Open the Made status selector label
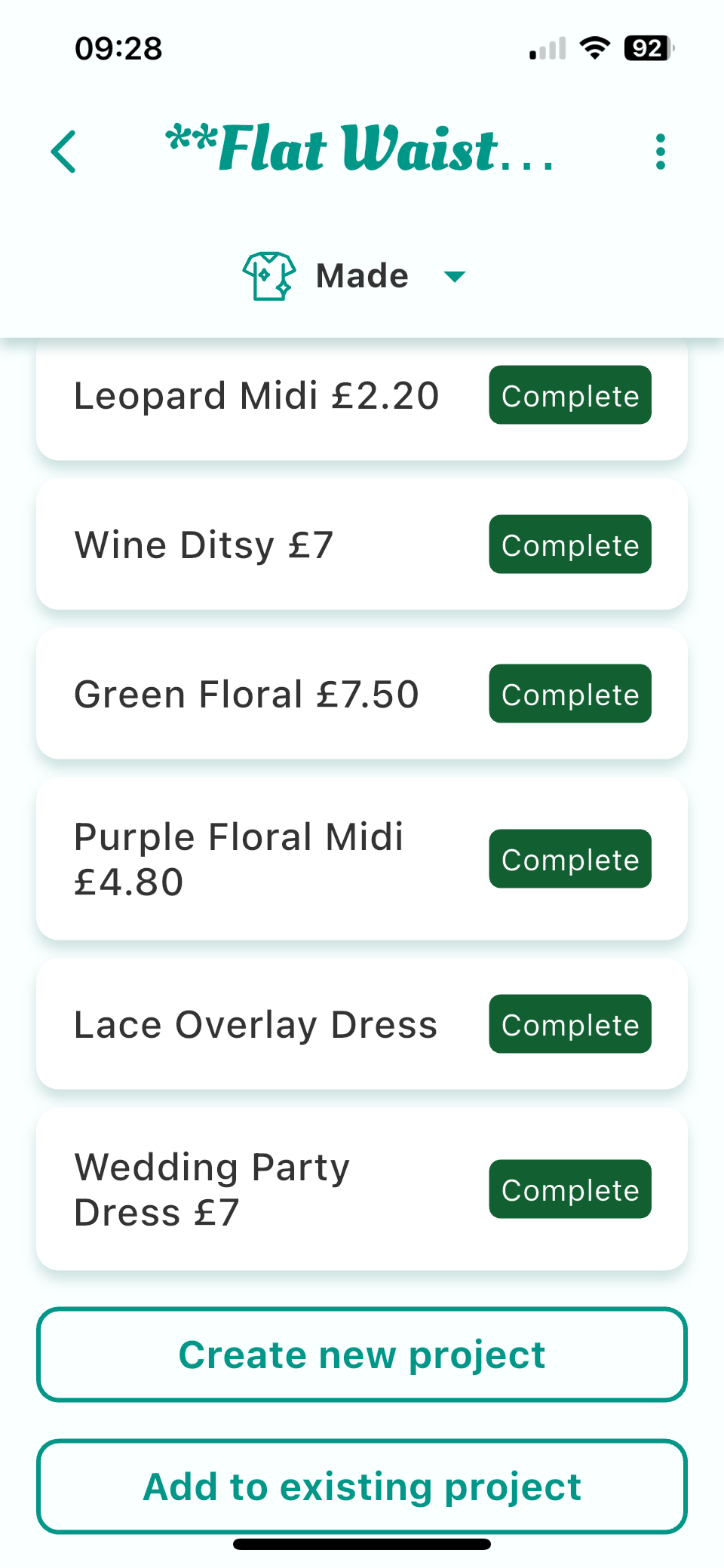This screenshot has height=1568, width=724. (362, 276)
